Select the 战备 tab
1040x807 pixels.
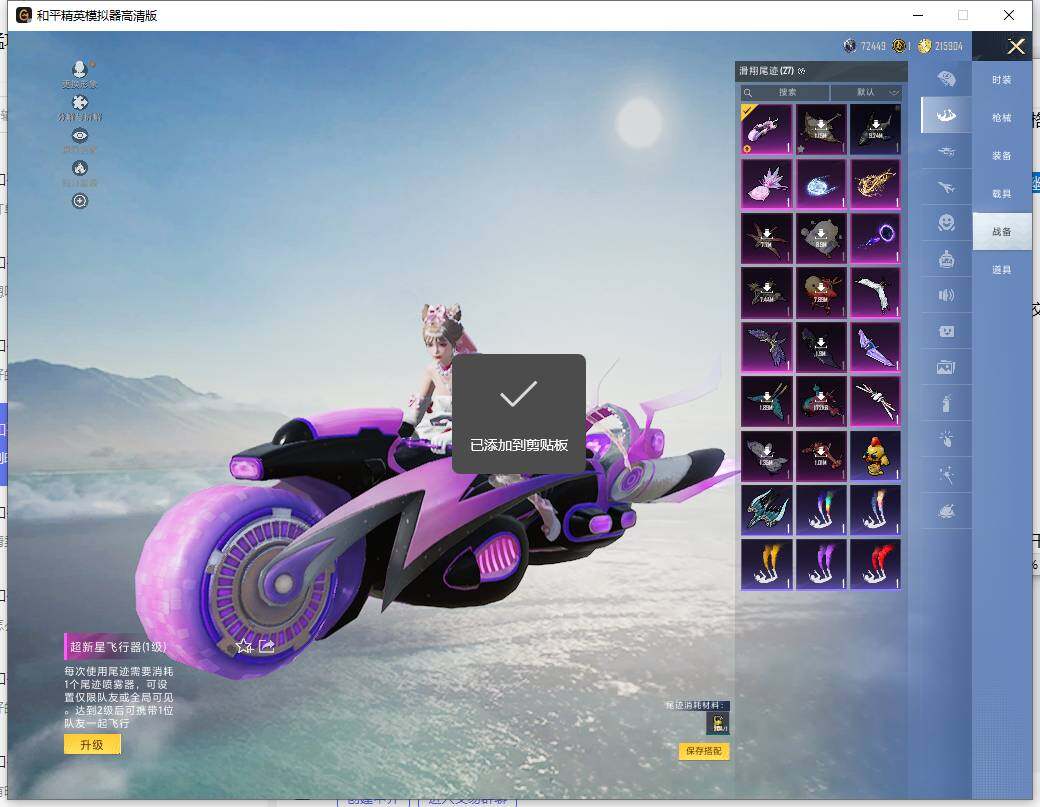tap(1002, 231)
